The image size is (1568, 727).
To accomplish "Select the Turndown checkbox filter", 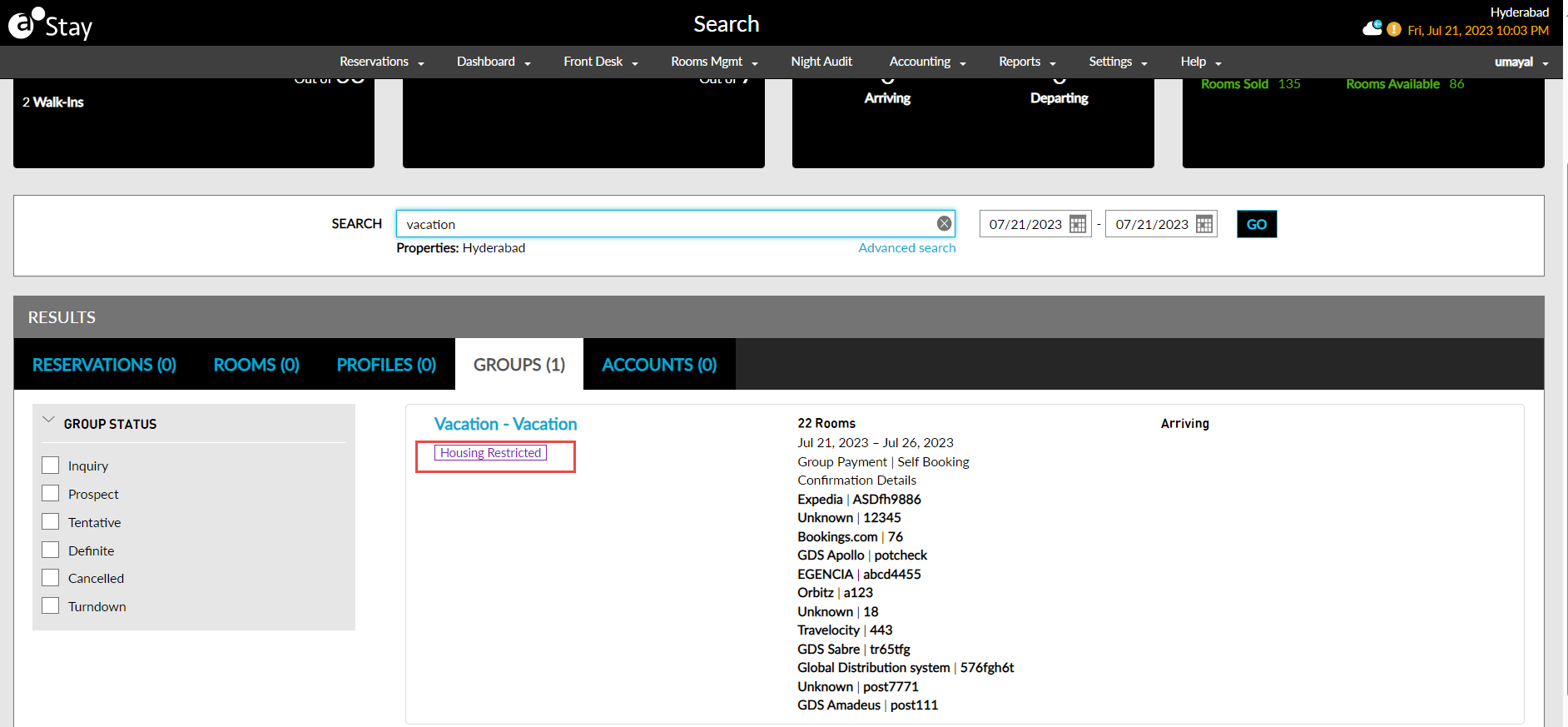I will (x=51, y=606).
